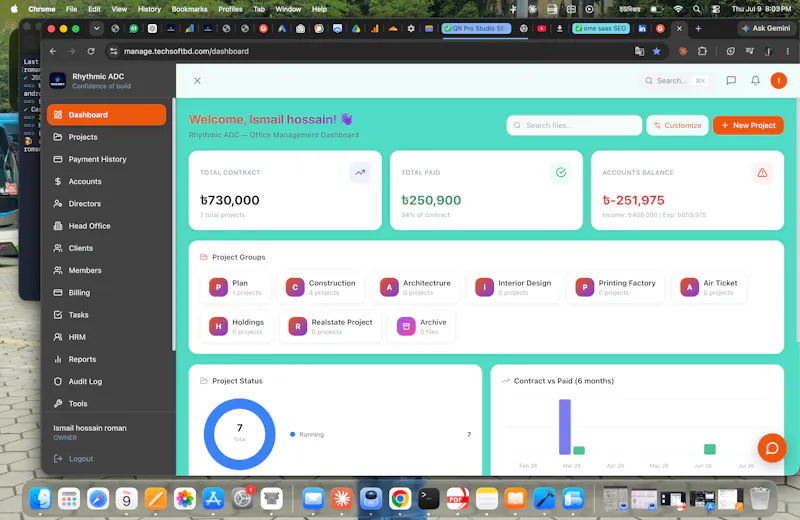
Task: Click the Members people icon
Action: tap(58, 270)
